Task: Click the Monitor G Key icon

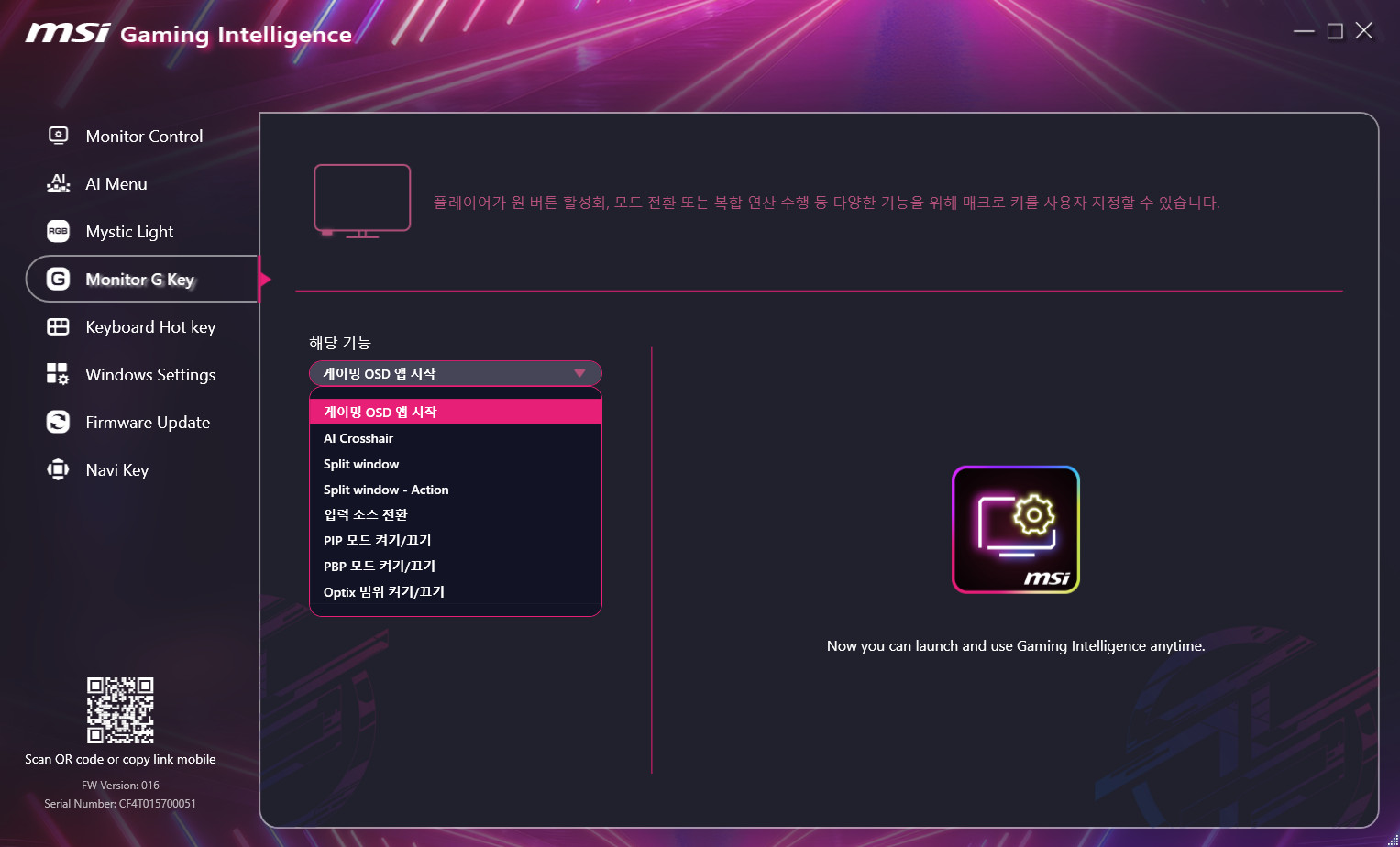Action: [x=58, y=279]
